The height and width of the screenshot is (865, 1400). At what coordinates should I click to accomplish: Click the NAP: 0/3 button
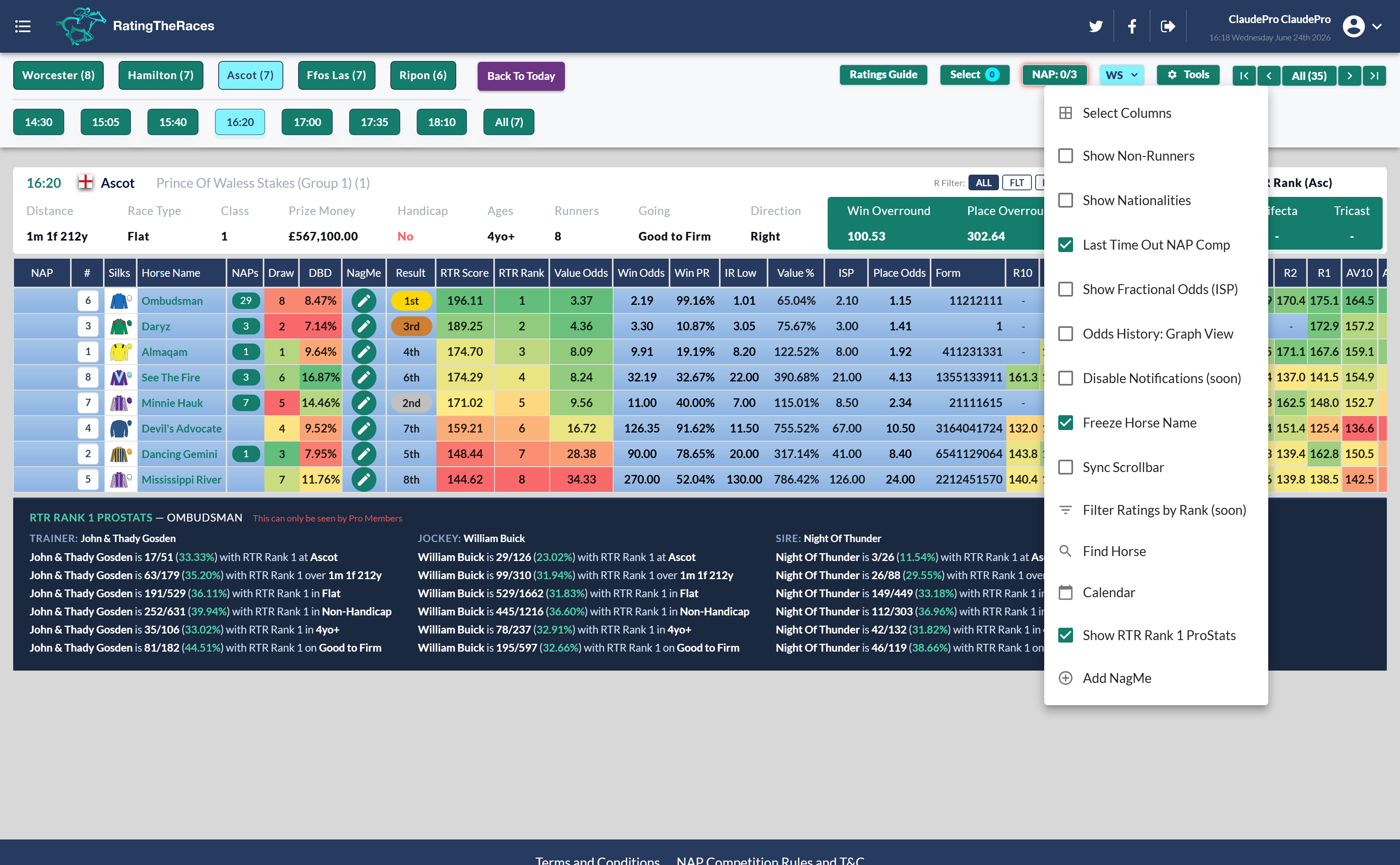point(1054,75)
